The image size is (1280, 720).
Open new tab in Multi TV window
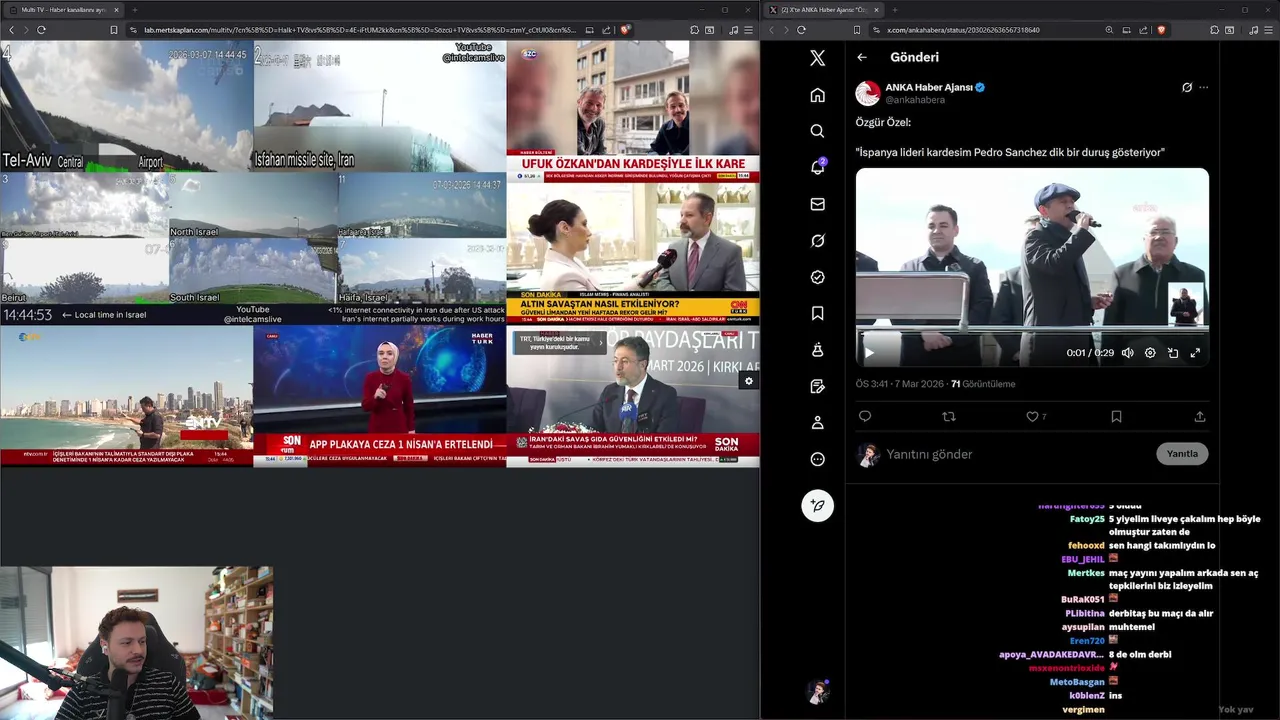pyautogui.click(x=135, y=10)
